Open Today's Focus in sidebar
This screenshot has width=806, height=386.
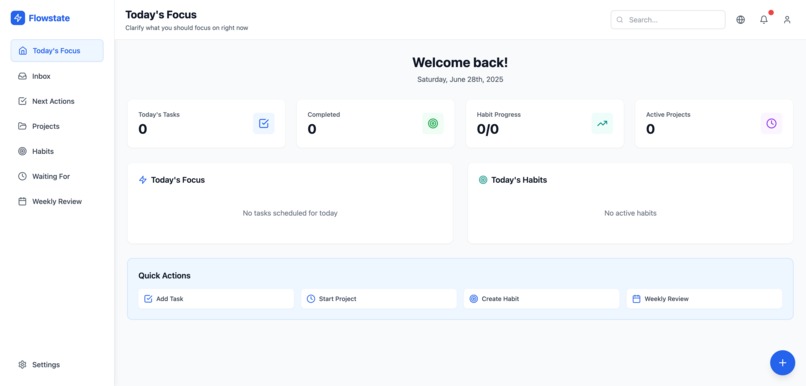coord(57,51)
